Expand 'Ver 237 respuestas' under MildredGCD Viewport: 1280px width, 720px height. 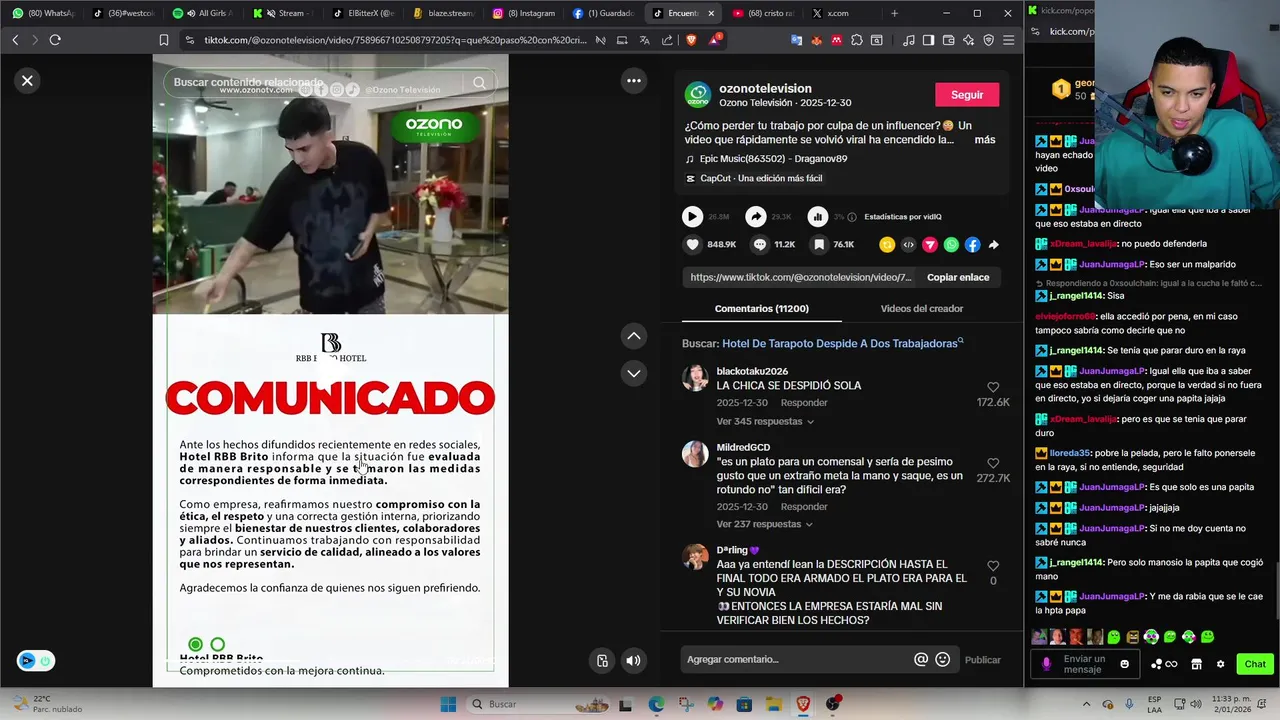[765, 524]
